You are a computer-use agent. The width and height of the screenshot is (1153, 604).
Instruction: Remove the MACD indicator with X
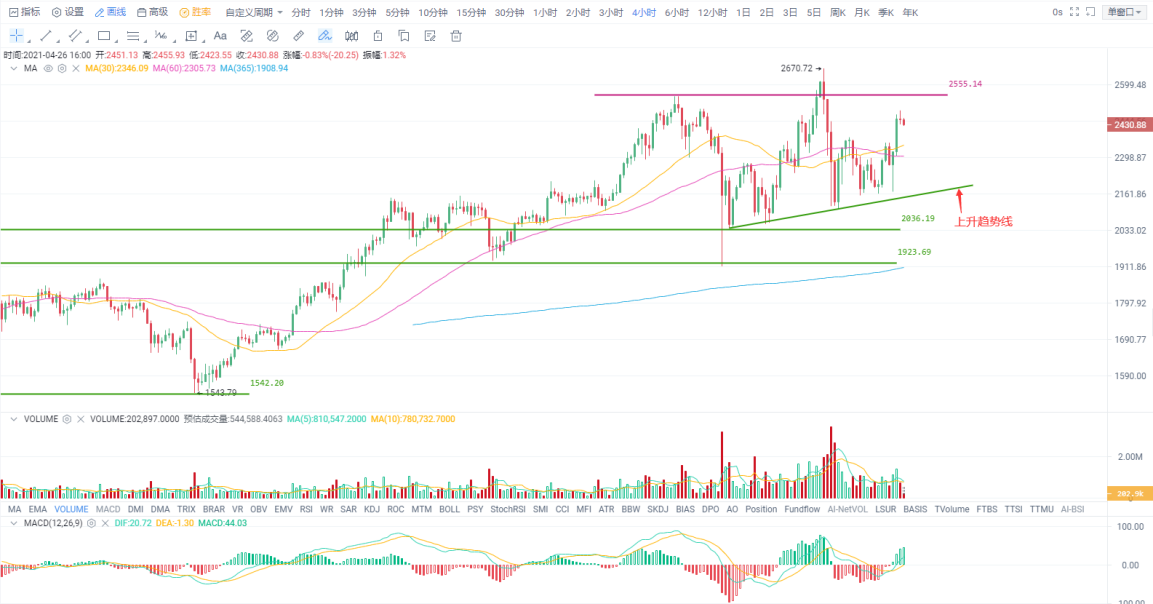[x=105, y=524]
